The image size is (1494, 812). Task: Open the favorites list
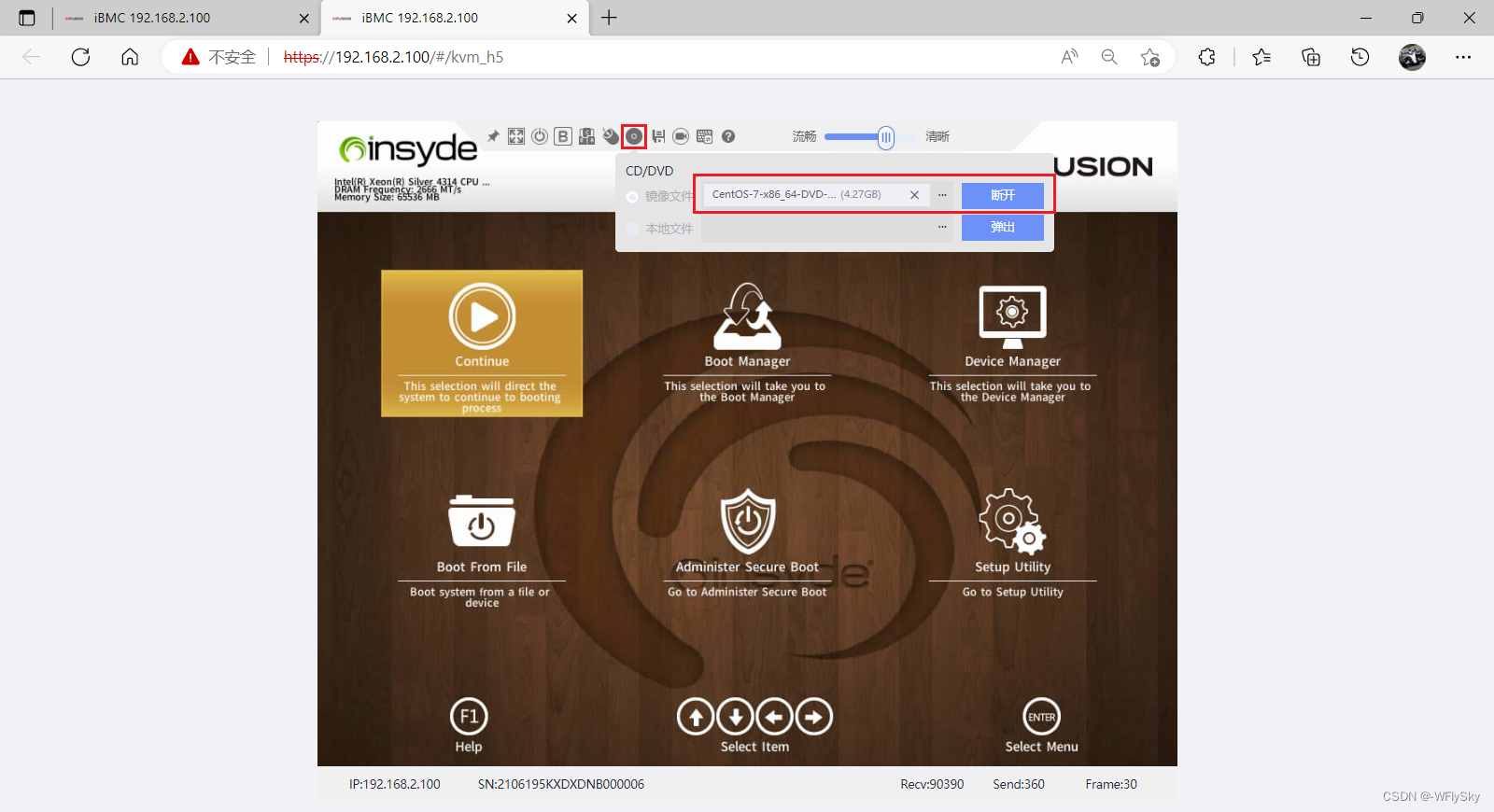[1261, 57]
